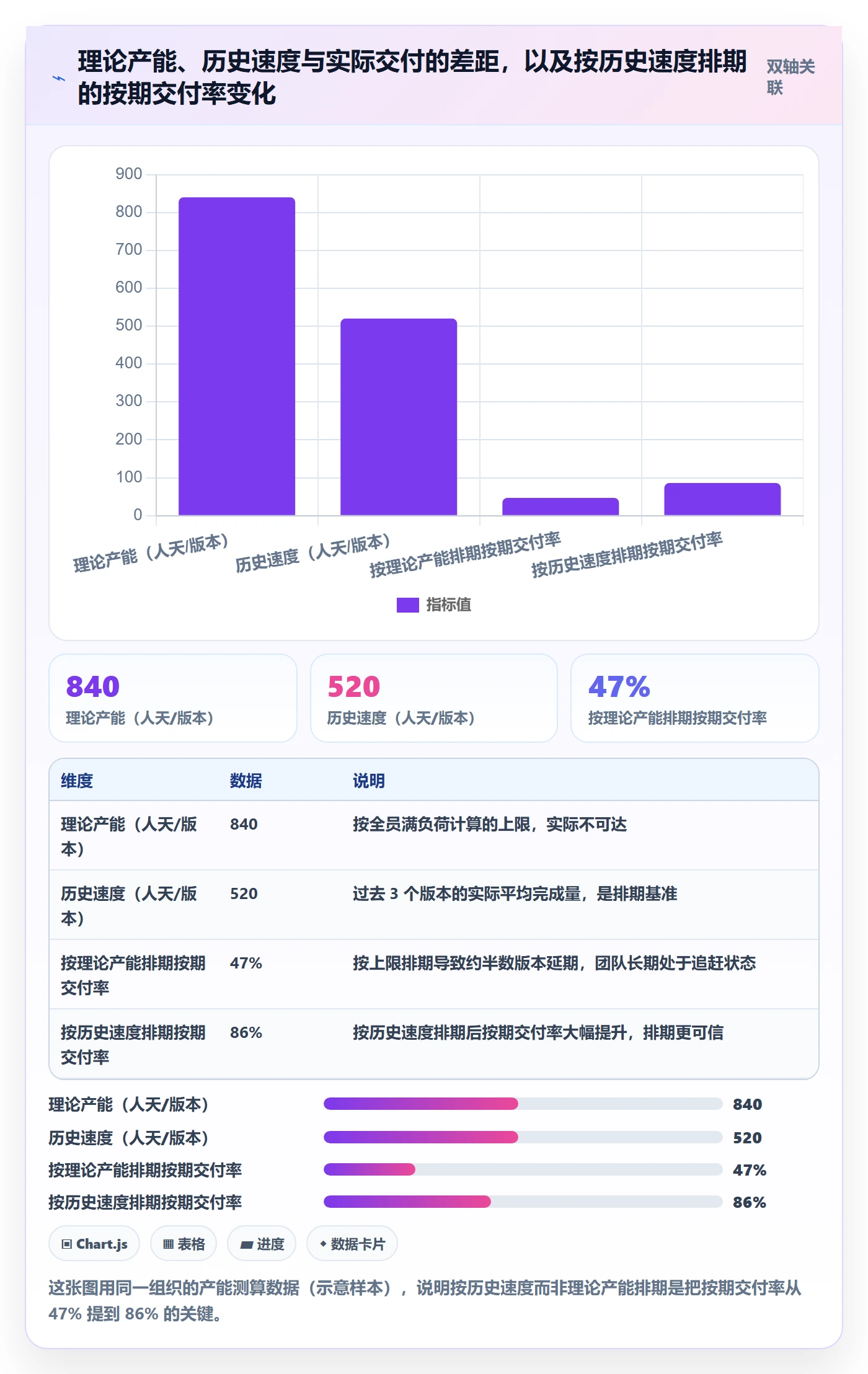Click table cell 按全员满负荷计算的上限
868x1374 pixels.
click(490, 824)
